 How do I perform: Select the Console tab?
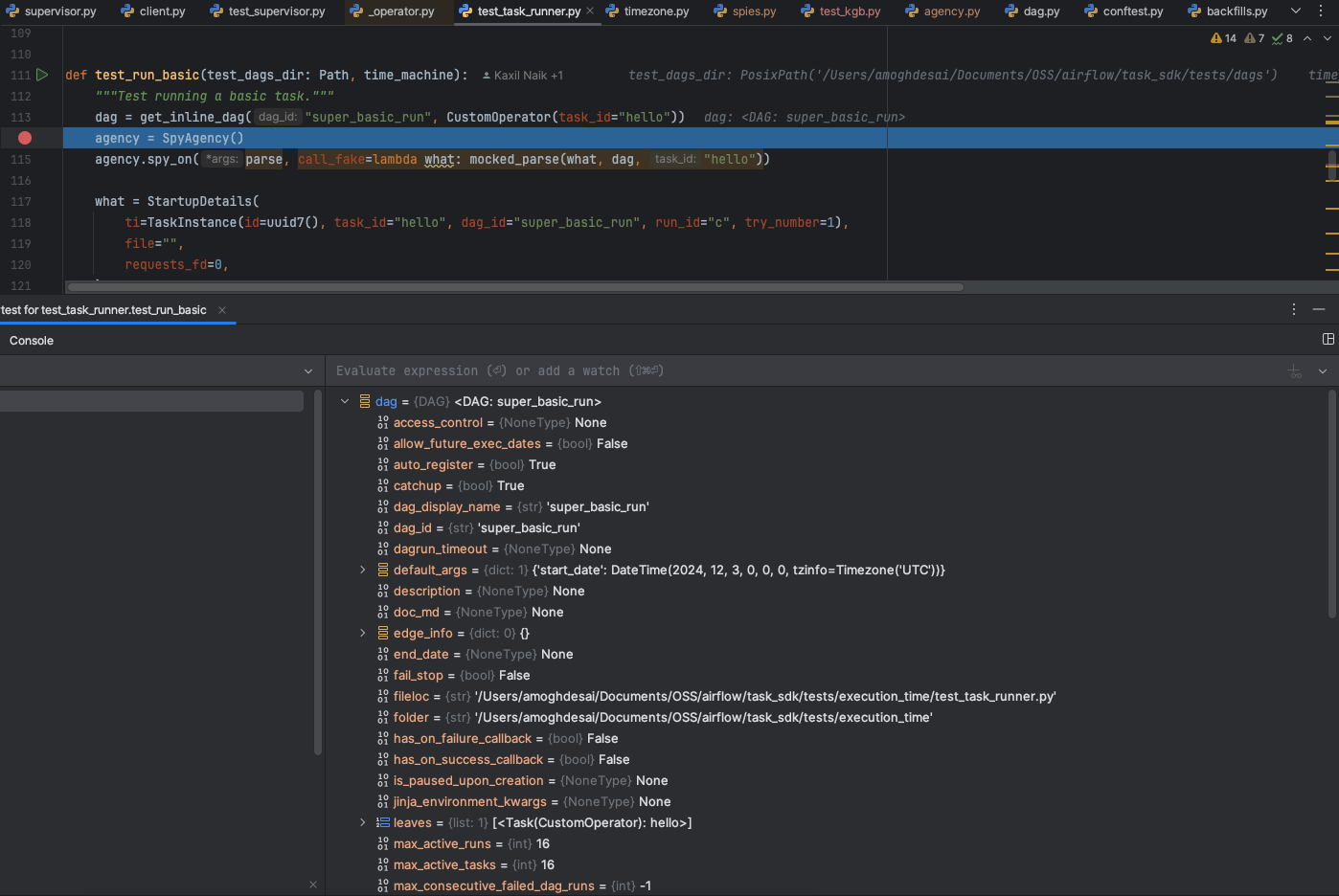coord(32,341)
